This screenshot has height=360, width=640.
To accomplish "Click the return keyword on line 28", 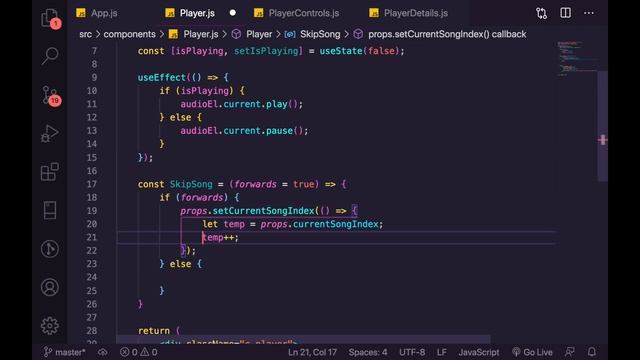I will coord(153,331).
